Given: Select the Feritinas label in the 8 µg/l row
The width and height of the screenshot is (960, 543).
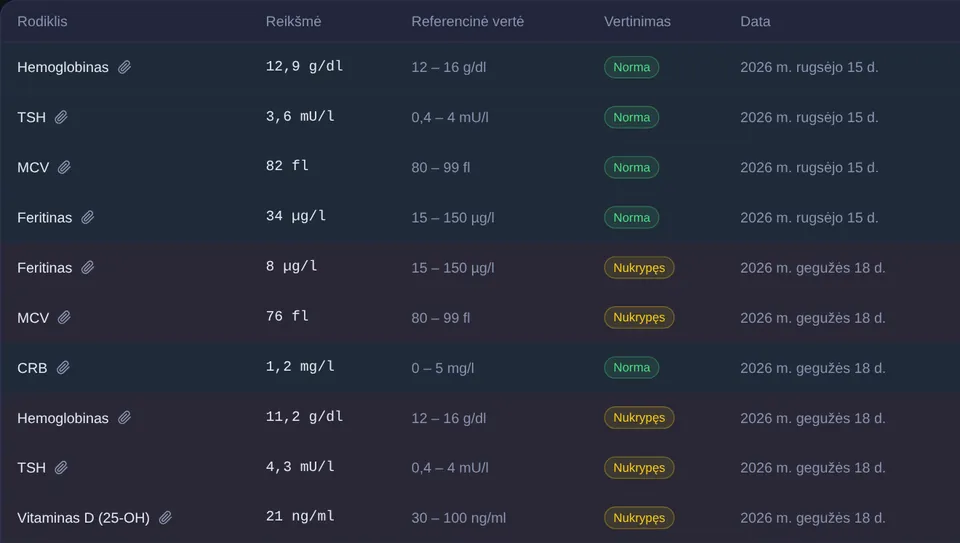Looking at the screenshot, I should 45,268.
